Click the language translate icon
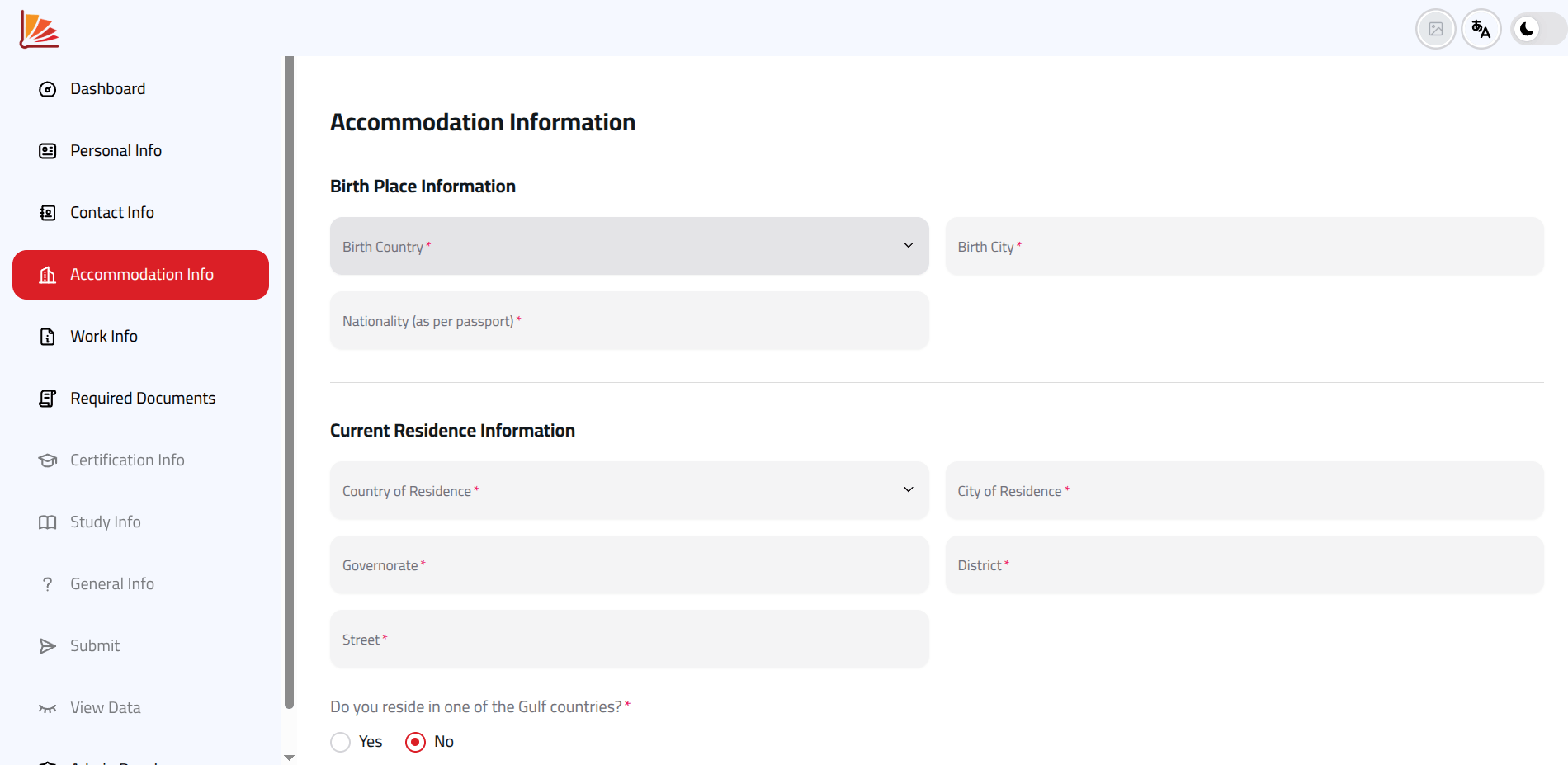 click(1481, 30)
